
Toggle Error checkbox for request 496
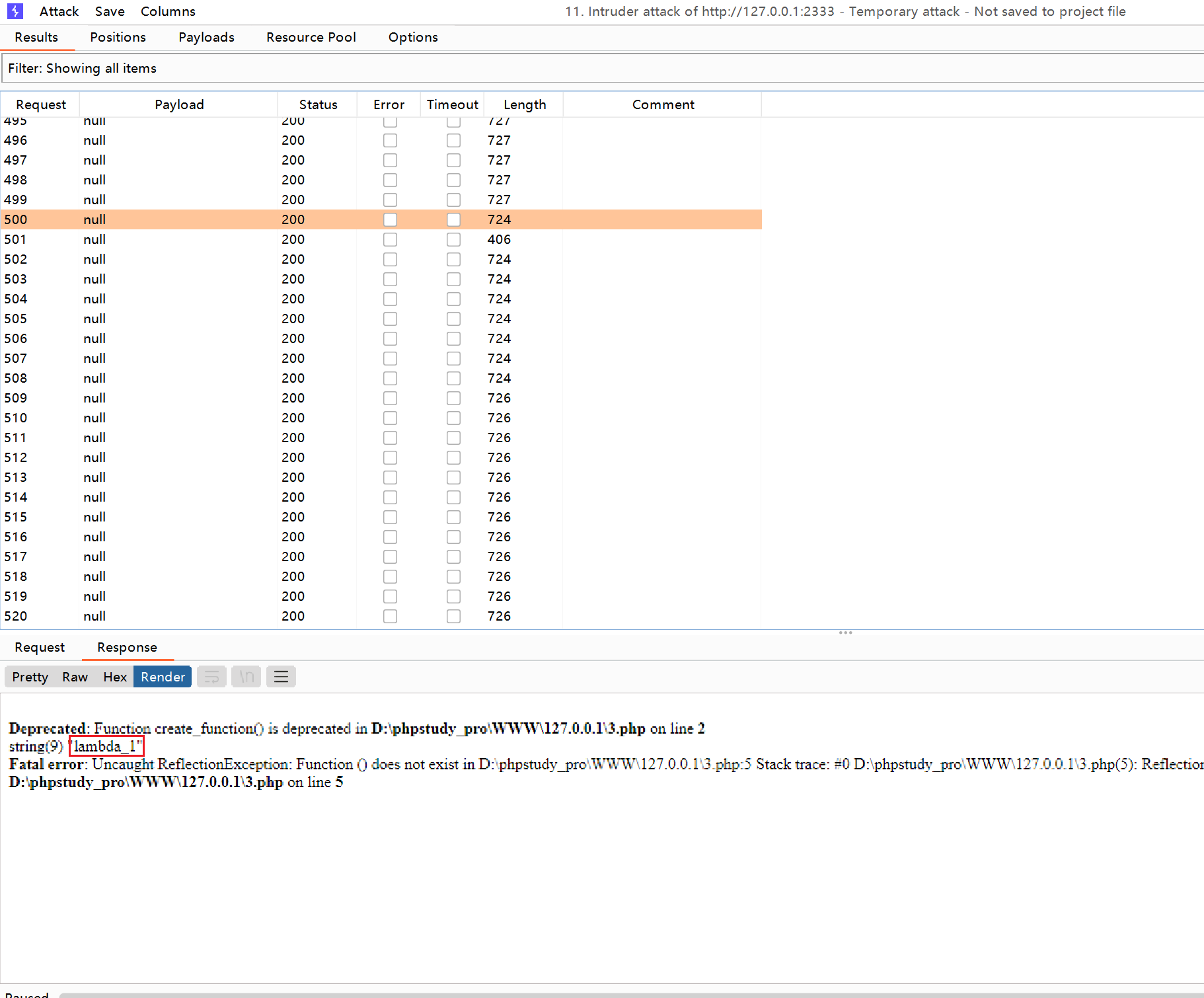pyautogui.click(x=391, y=140)
